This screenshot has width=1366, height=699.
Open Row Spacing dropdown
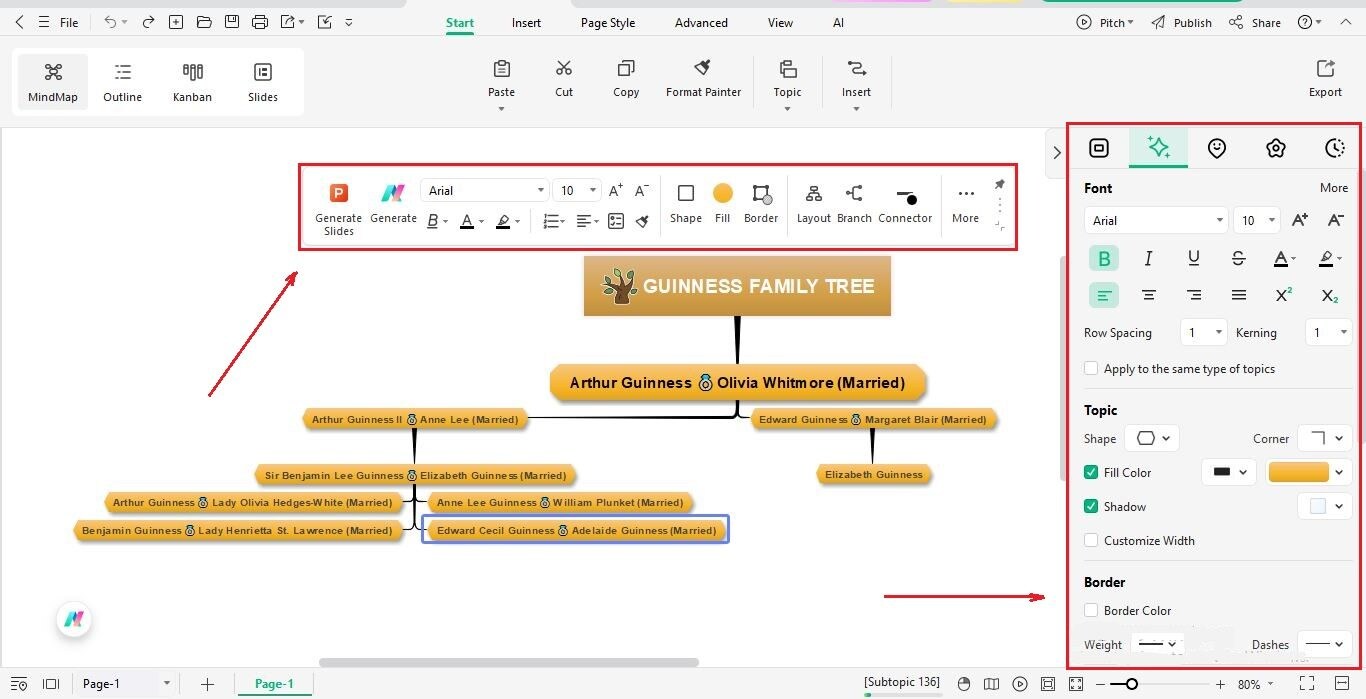coord(1203,333)
